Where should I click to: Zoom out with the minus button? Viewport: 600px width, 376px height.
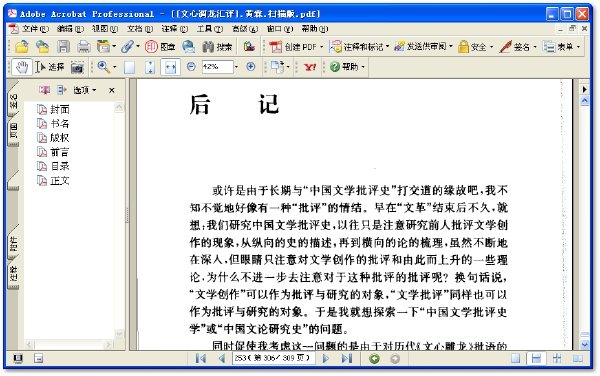coord(191,67)
